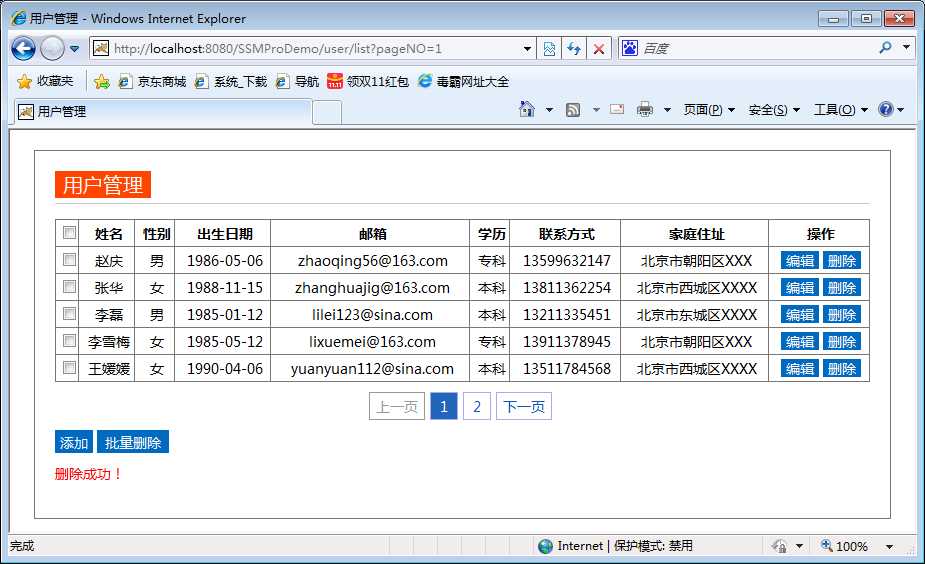Expand the Print dropdown arrow
Screen dimensions: 925x564
[x=667, y=110]
